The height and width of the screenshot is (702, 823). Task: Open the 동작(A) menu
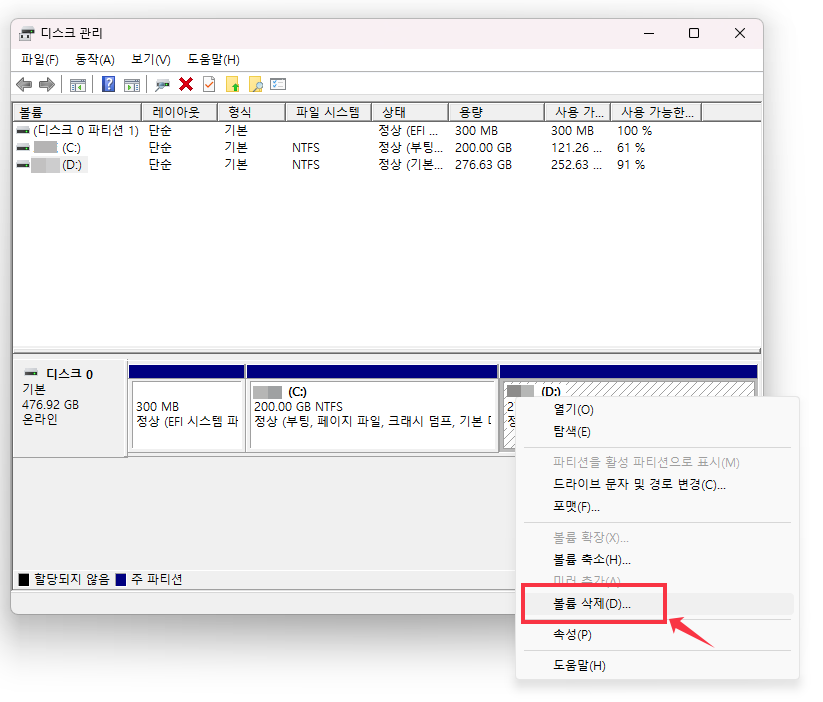click(x=93, y=59)
